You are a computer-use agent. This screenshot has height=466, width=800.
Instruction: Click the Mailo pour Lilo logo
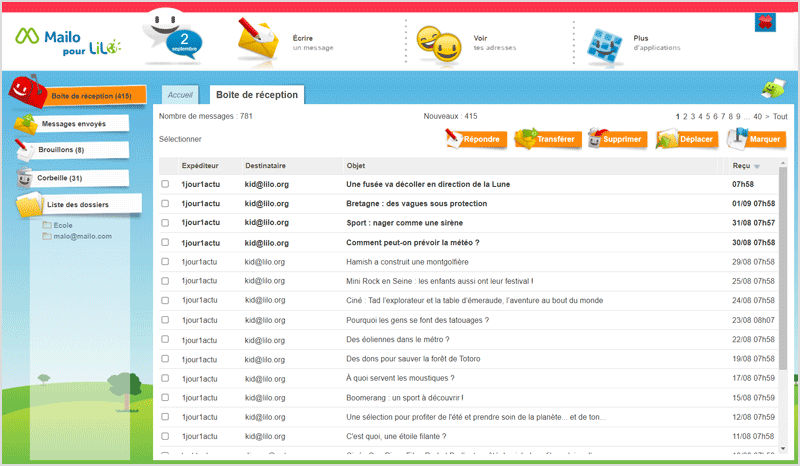(x=60, y=39)
